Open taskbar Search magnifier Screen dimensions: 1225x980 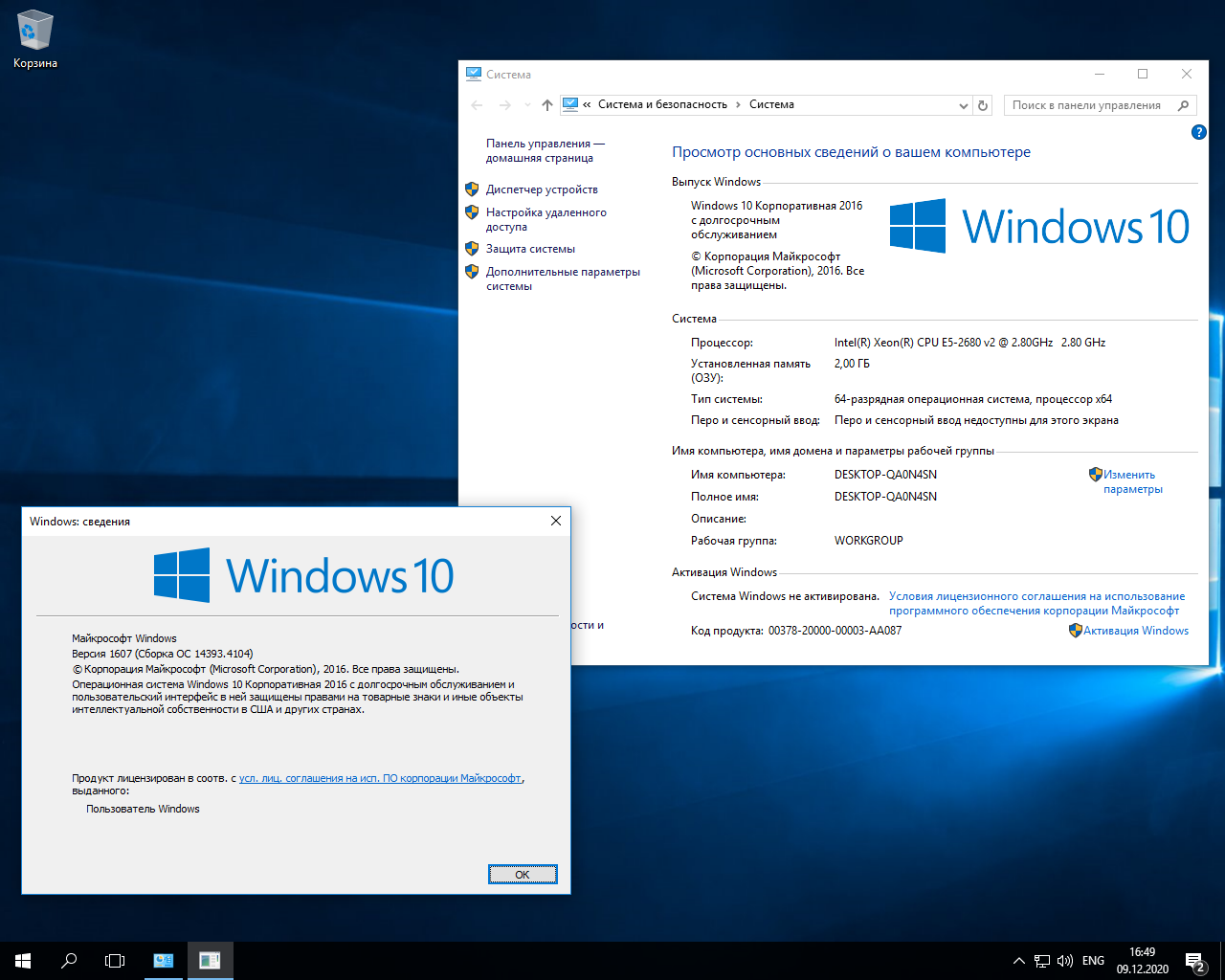pos(69,961)
